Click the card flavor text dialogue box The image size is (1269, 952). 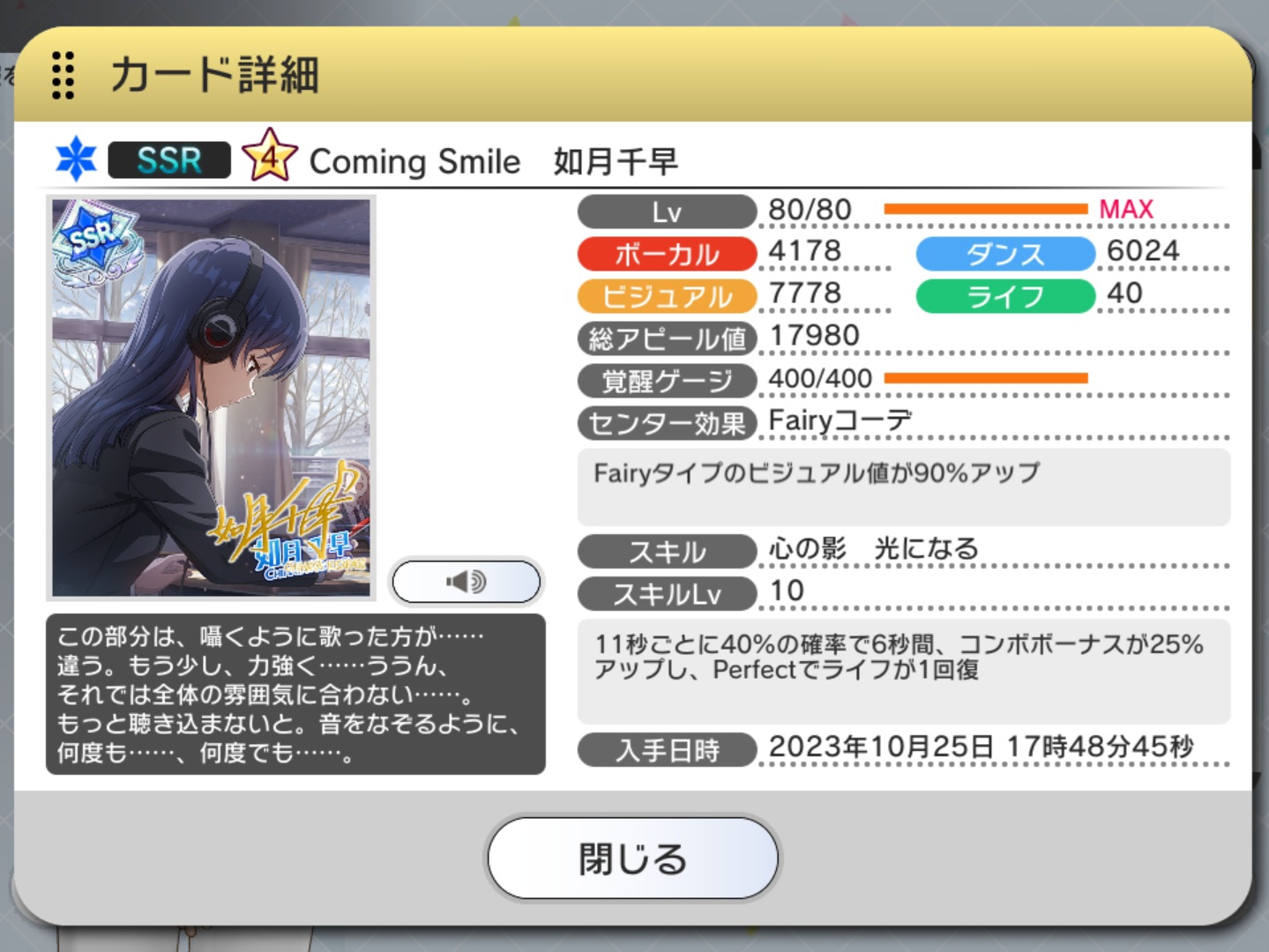click(295, 695)
